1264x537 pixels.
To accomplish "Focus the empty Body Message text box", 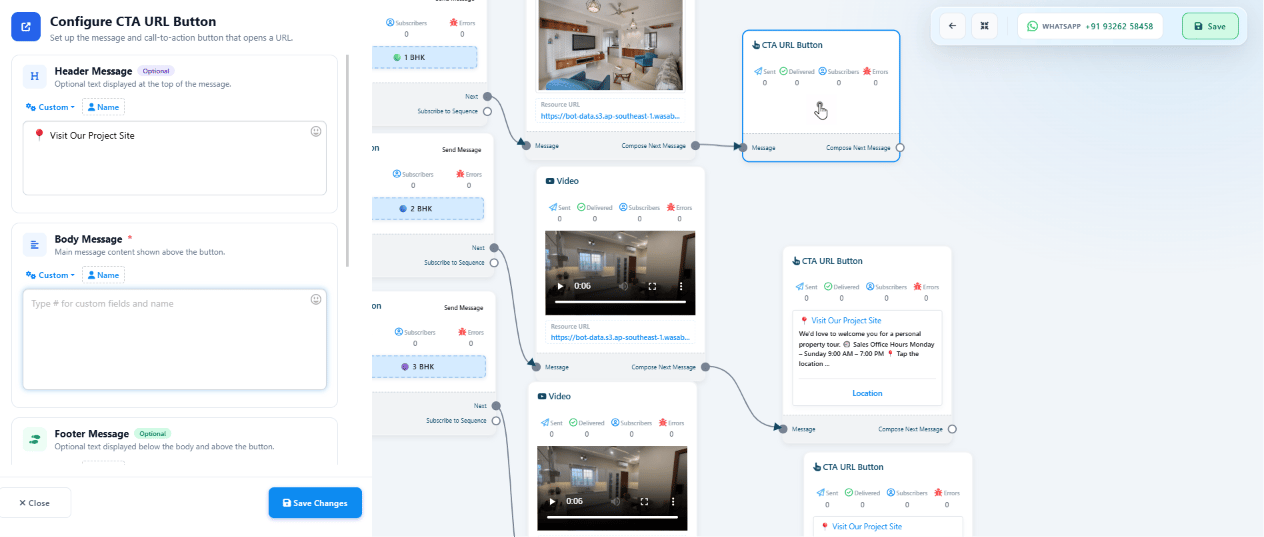I will point(175,340).
